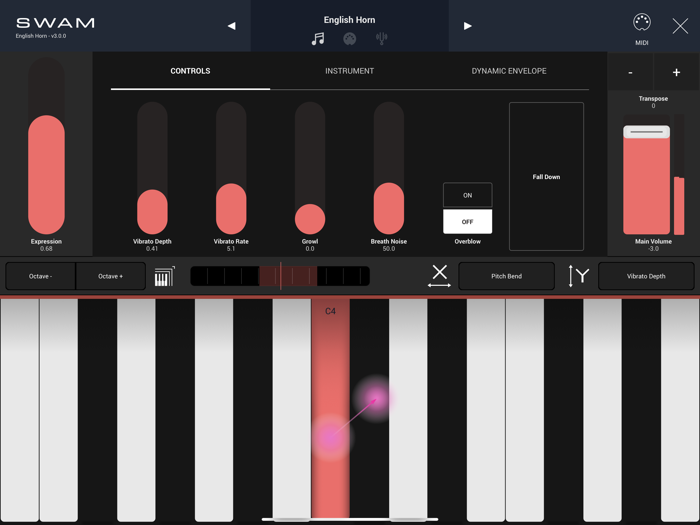This screenshot has height=525, width=700.
Task: Click the Vibrato Depth slider
Action: (x=152, y=168)
